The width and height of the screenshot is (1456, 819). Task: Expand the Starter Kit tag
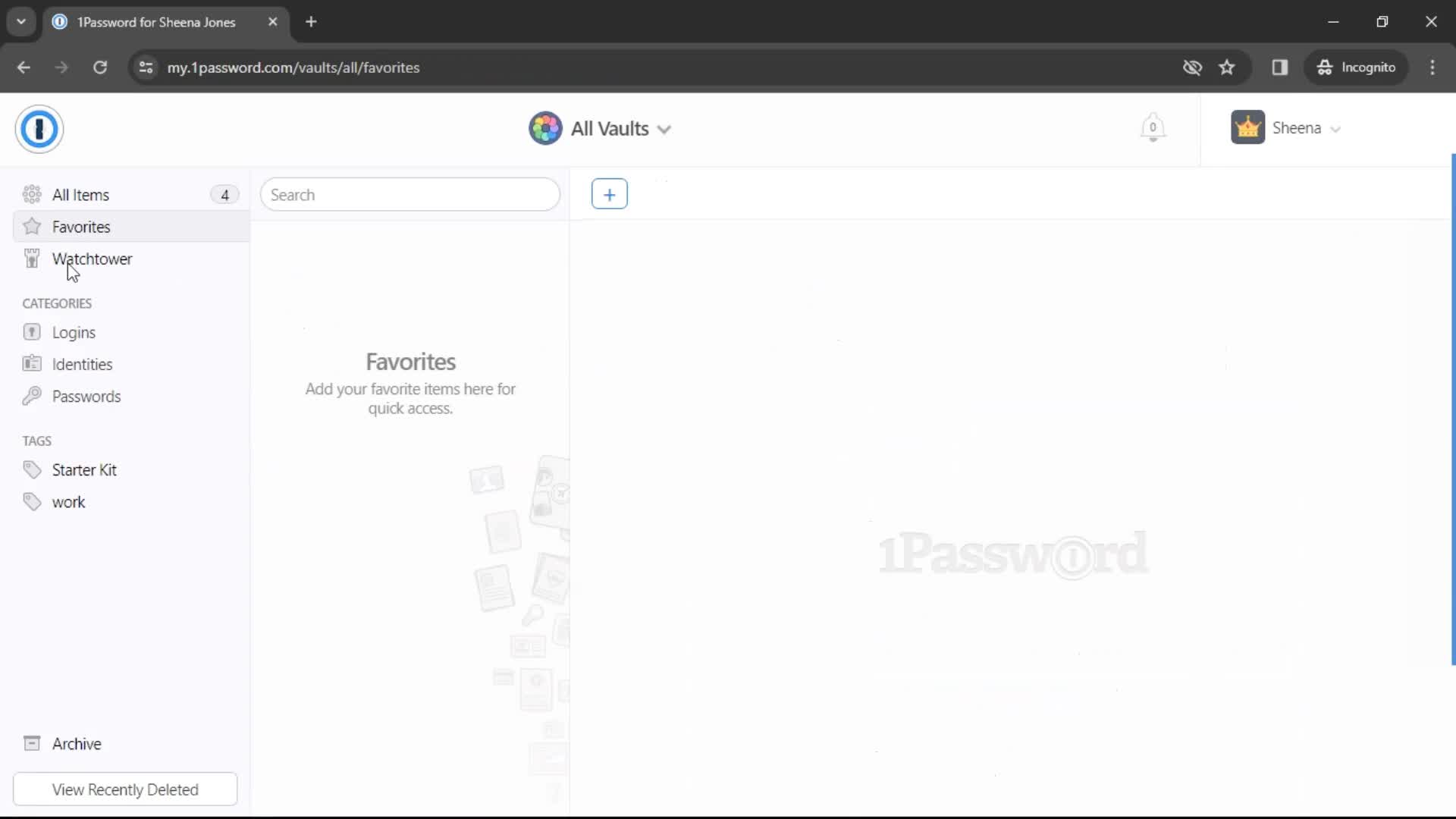point(84,470)
